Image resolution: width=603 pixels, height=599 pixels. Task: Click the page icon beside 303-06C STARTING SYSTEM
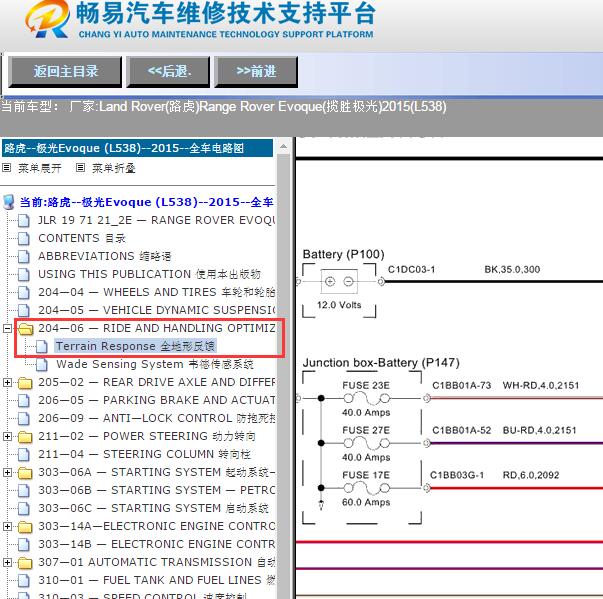click(x=24, y=509)
